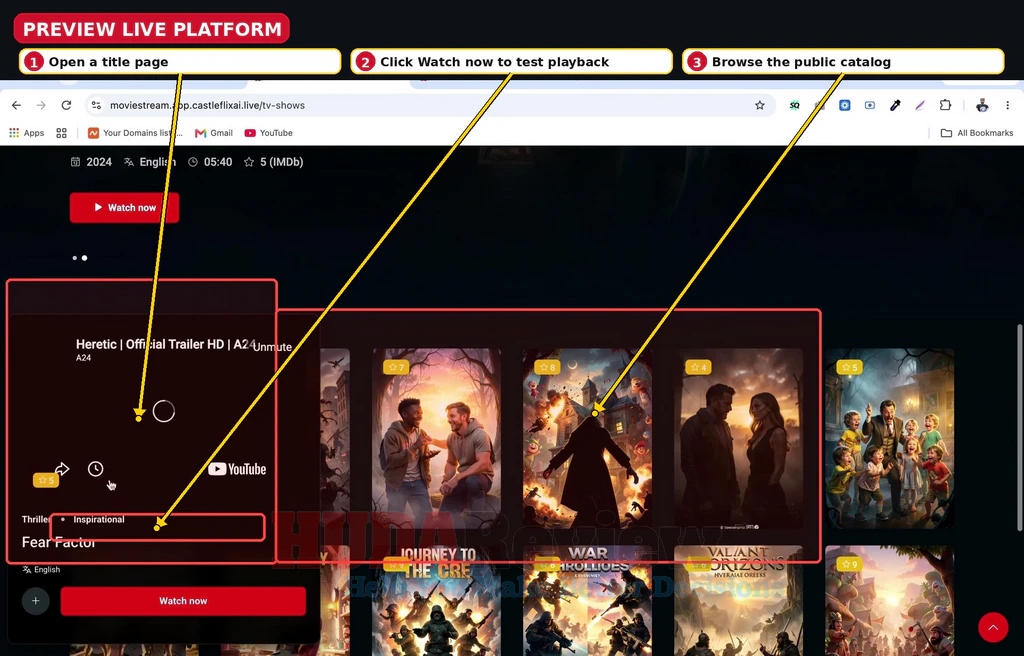This screenshot has width=1024, height=656.
Task: Click the Watch later clock icon
Action: [95, 468]
